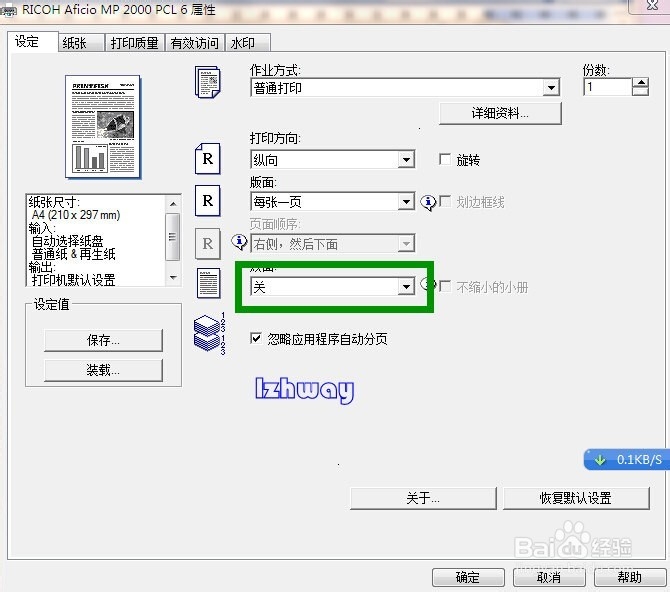This screenshot has width=670, height=592.
Task: Switch to the 纸张 tab
Action: (81, 43)
